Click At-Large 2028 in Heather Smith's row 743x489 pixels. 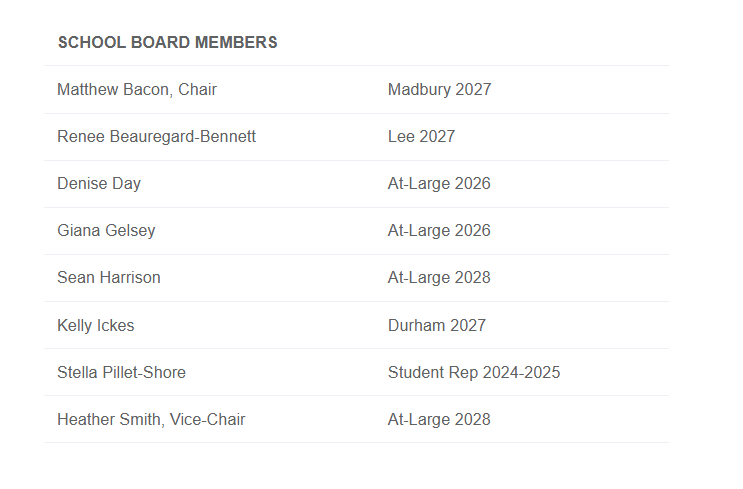(x=439, y=420)
